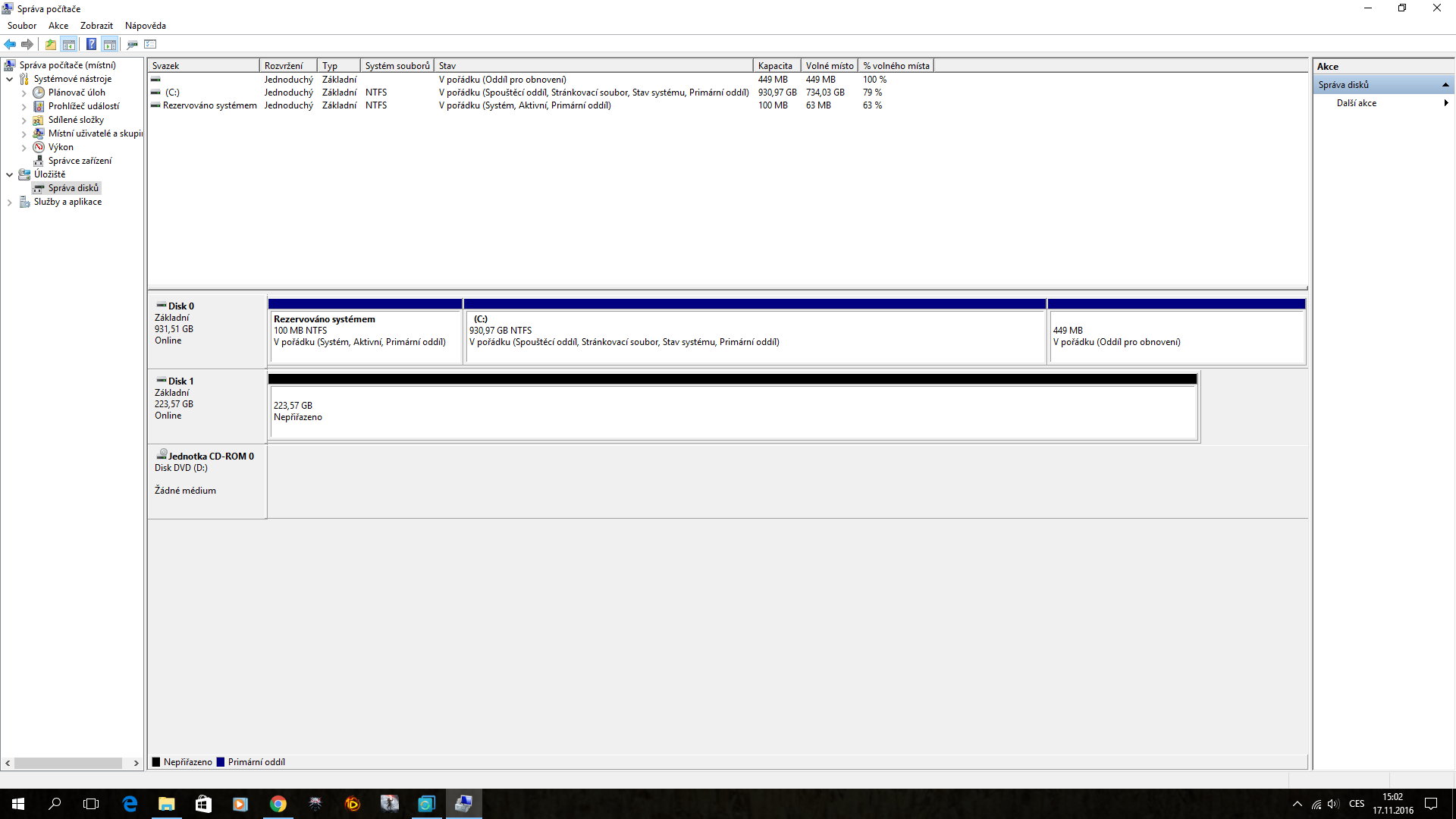Collapse the Správa disků actions header
The image size is (1456, 819).
coord(1445,85)
